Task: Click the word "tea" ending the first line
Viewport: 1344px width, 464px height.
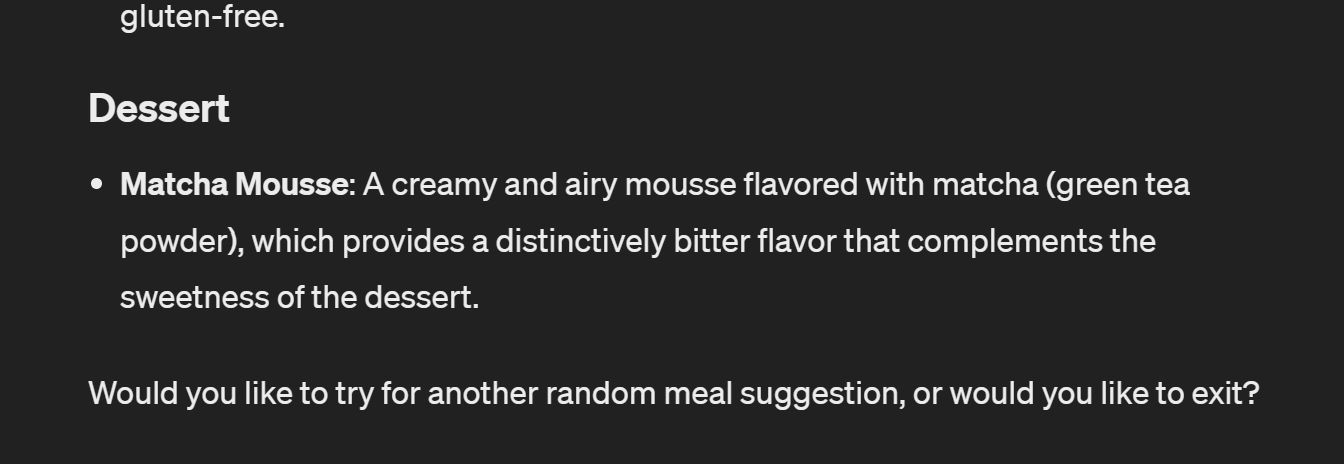Action: [x=1169, y=185]
